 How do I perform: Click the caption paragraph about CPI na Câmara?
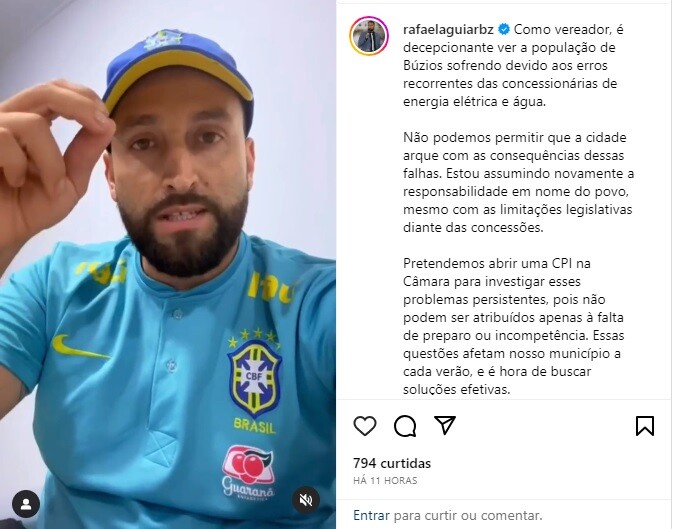[x=511, y=326]
